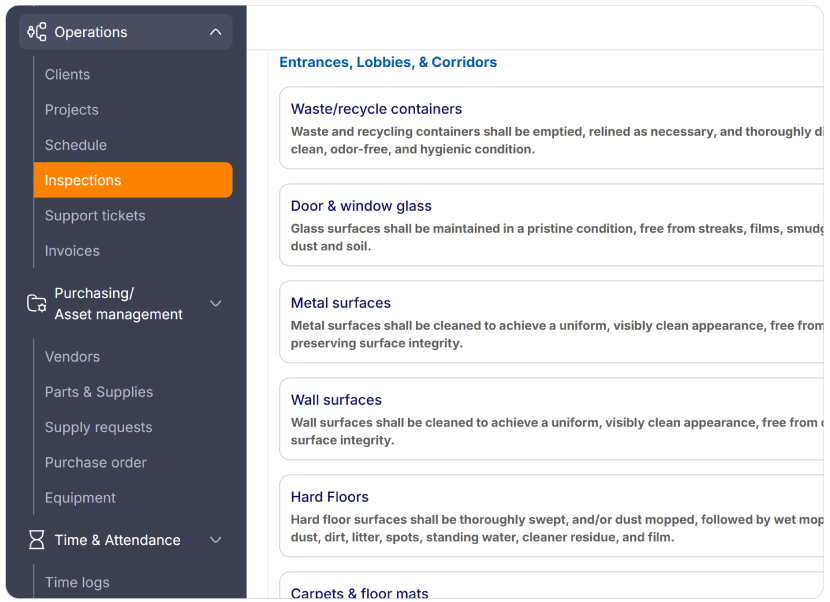Click the Purchasing folder-gear icon
Screen dimensions: 830x602
(37, 303)
